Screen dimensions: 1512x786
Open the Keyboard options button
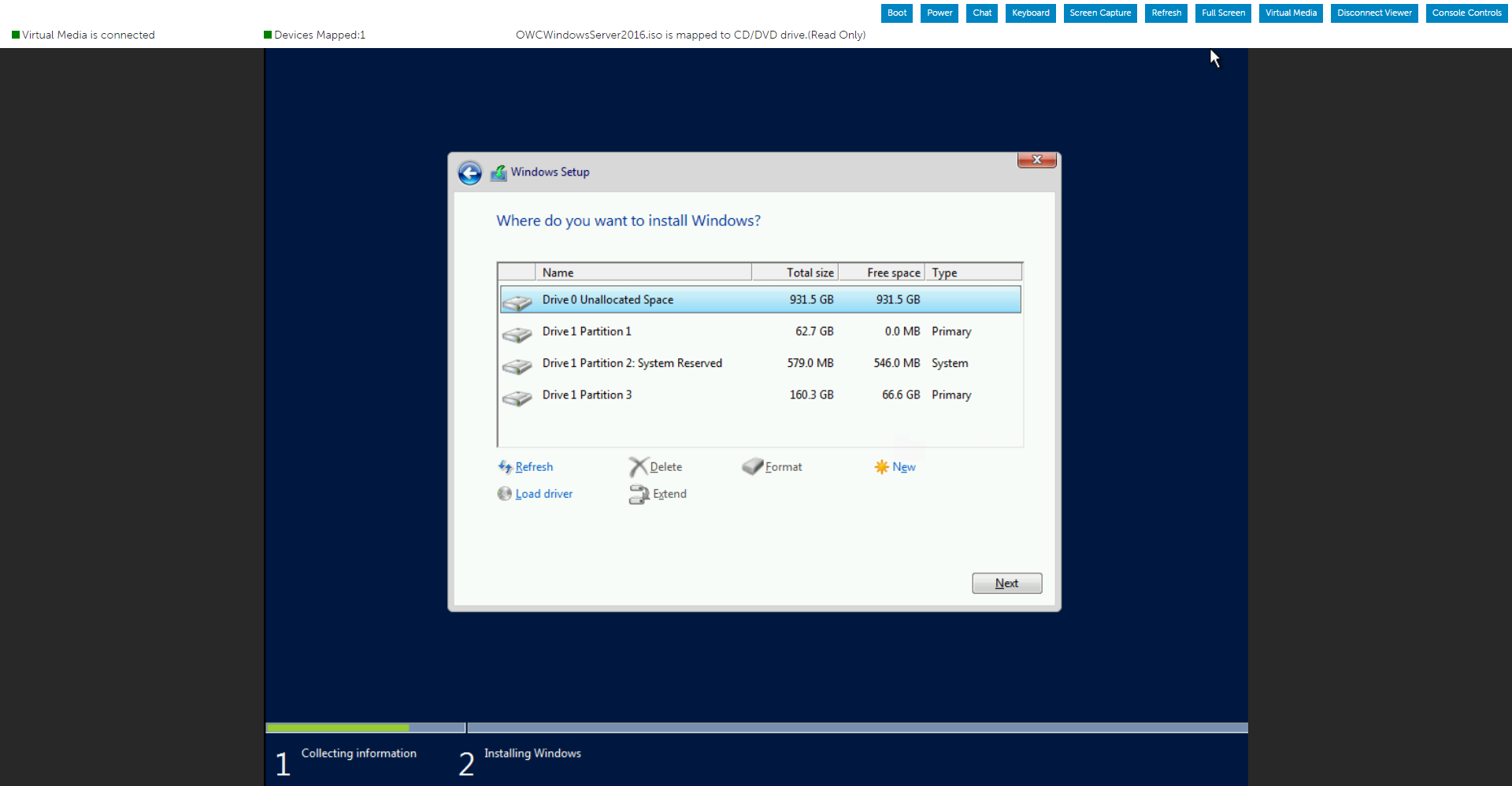[1030, 13]
